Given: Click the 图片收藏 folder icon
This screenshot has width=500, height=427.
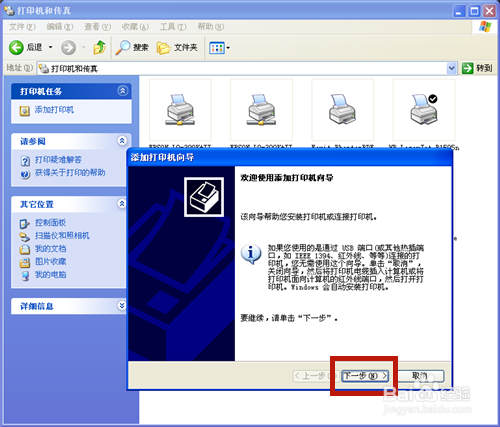Looking at the screenshot, I should (x=25, y=263).
